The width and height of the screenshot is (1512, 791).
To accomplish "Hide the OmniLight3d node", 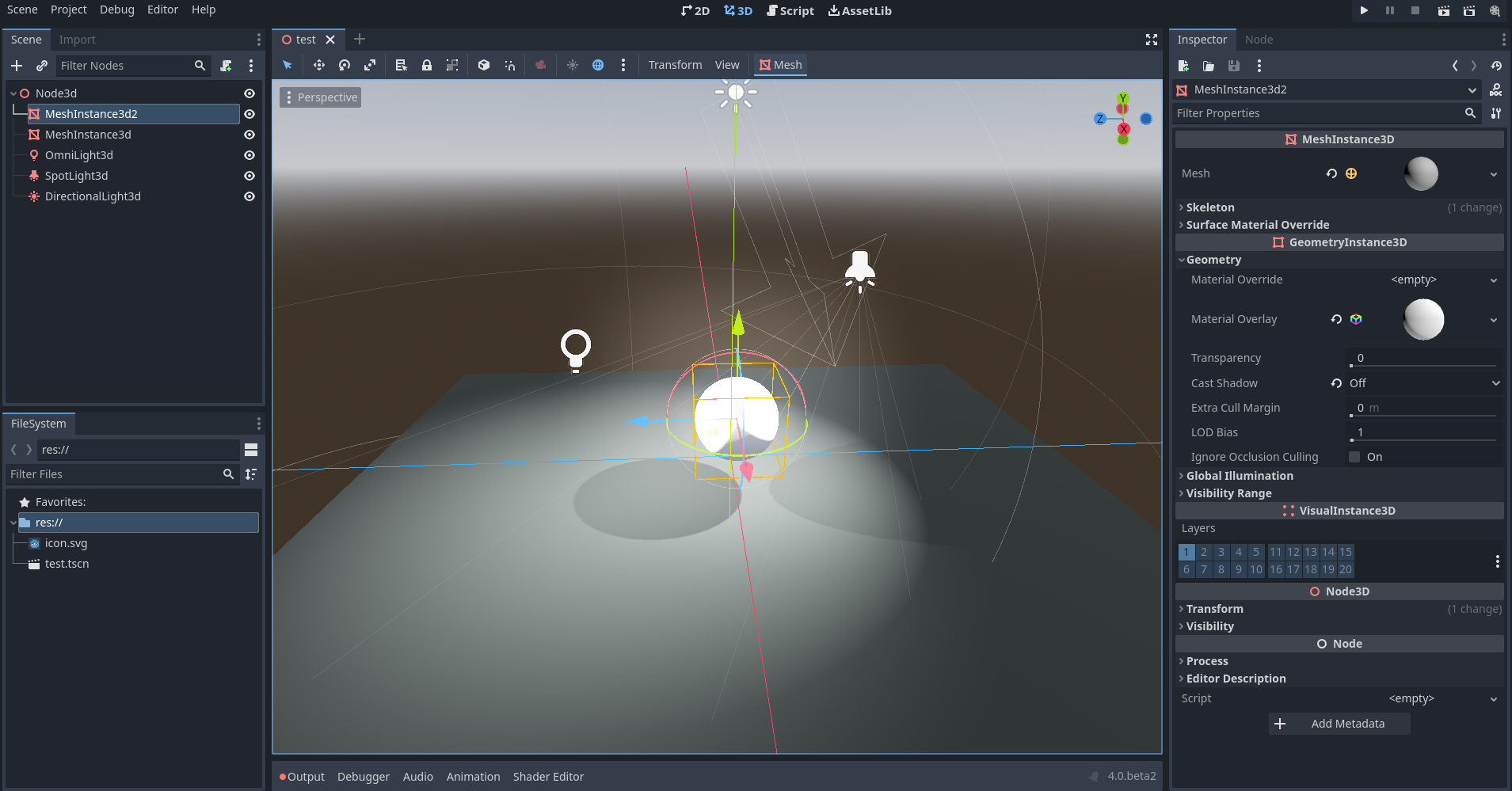I will [x=249, y=155].
